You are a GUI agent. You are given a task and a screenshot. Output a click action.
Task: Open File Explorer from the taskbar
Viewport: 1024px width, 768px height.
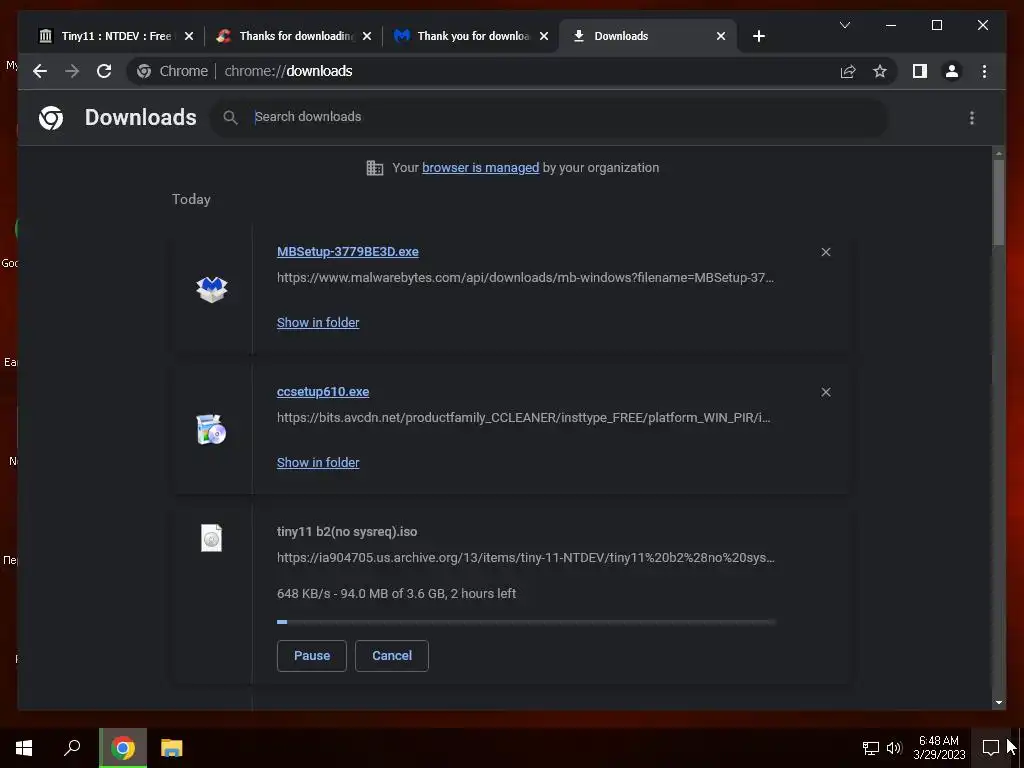tap(171, 748)
